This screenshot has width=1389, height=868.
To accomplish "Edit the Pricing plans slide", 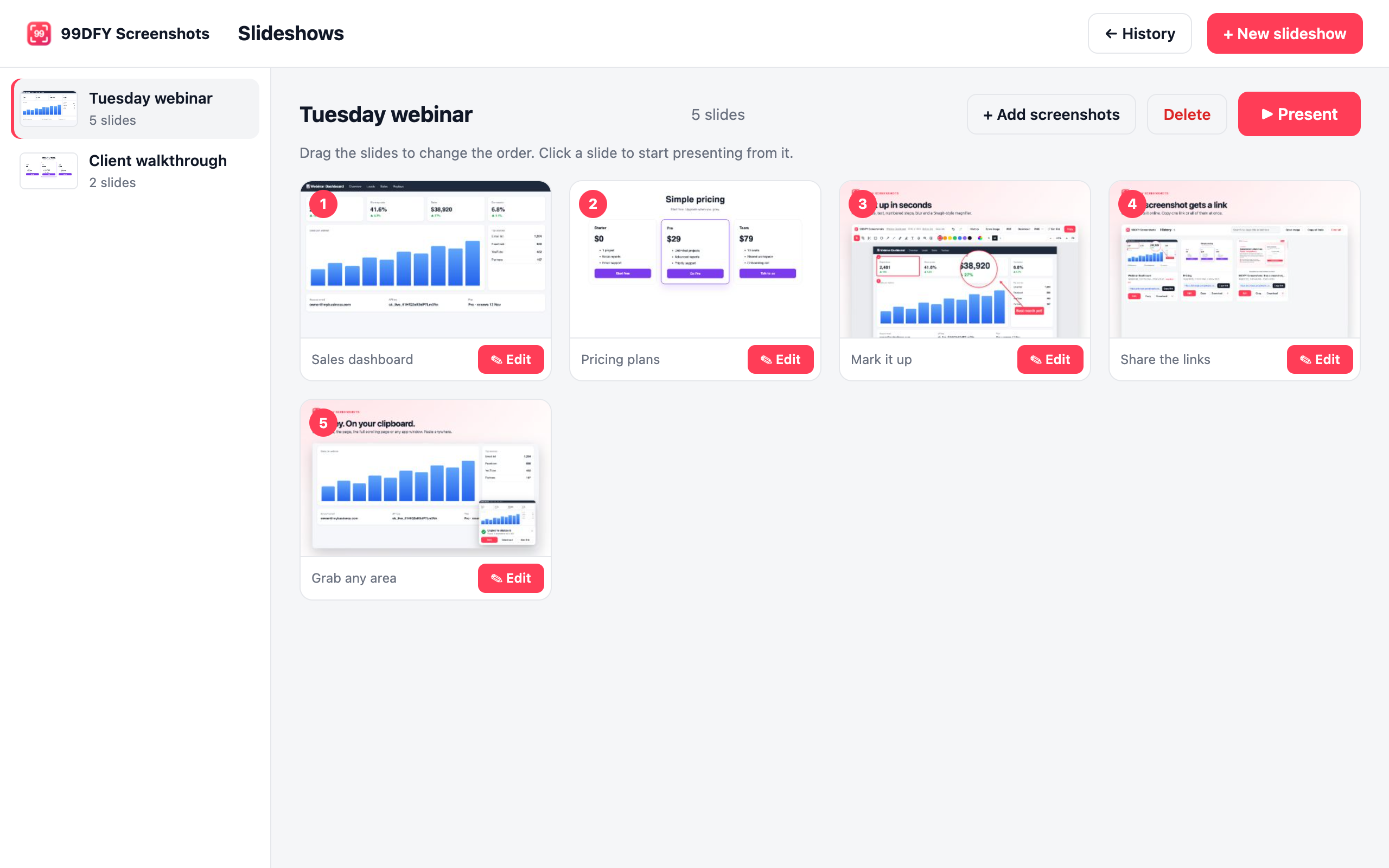I will point(781,359).
